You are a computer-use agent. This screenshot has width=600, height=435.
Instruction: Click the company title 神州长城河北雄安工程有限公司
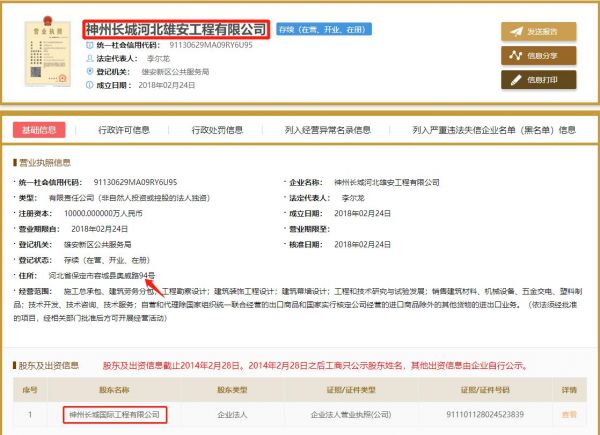(x=176, y=29)
